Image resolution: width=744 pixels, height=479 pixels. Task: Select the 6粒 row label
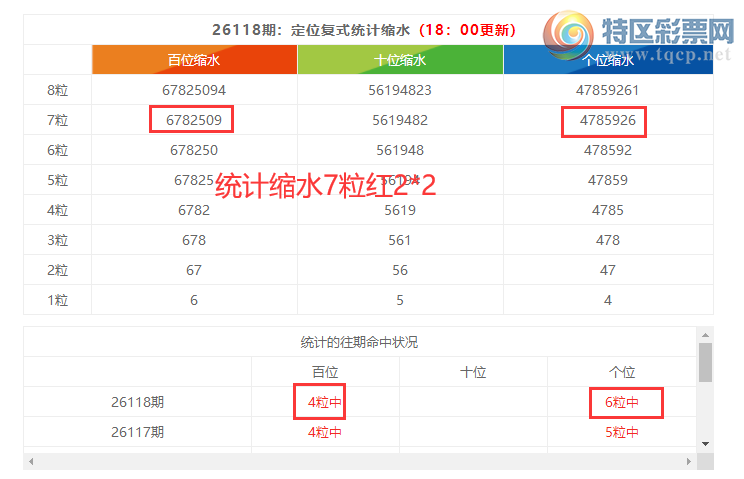click(57, 150)
